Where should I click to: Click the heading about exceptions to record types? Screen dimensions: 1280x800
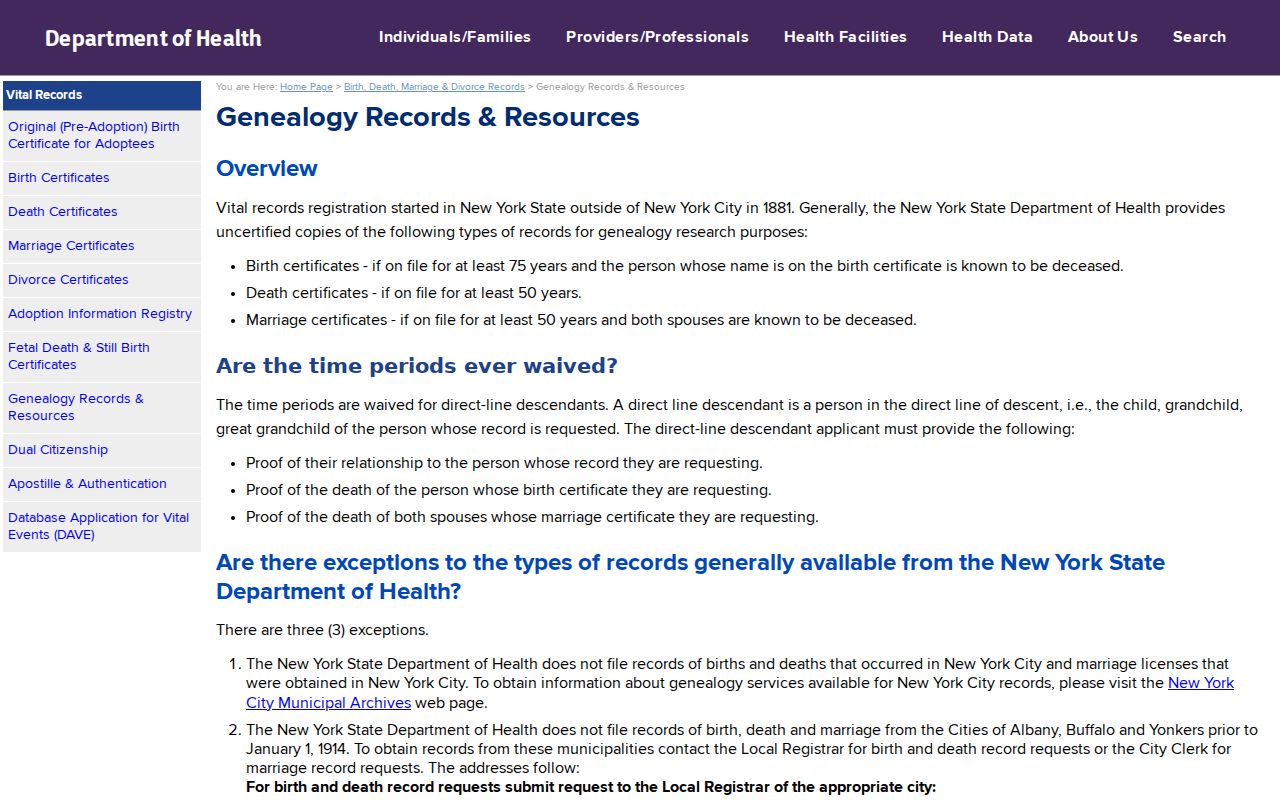690,577
